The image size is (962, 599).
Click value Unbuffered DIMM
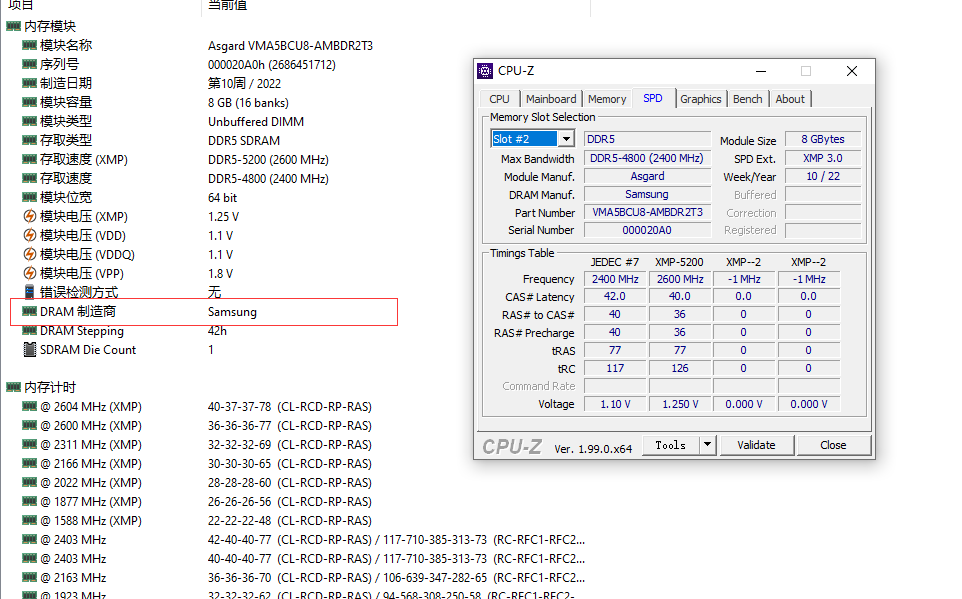(256, 122)
